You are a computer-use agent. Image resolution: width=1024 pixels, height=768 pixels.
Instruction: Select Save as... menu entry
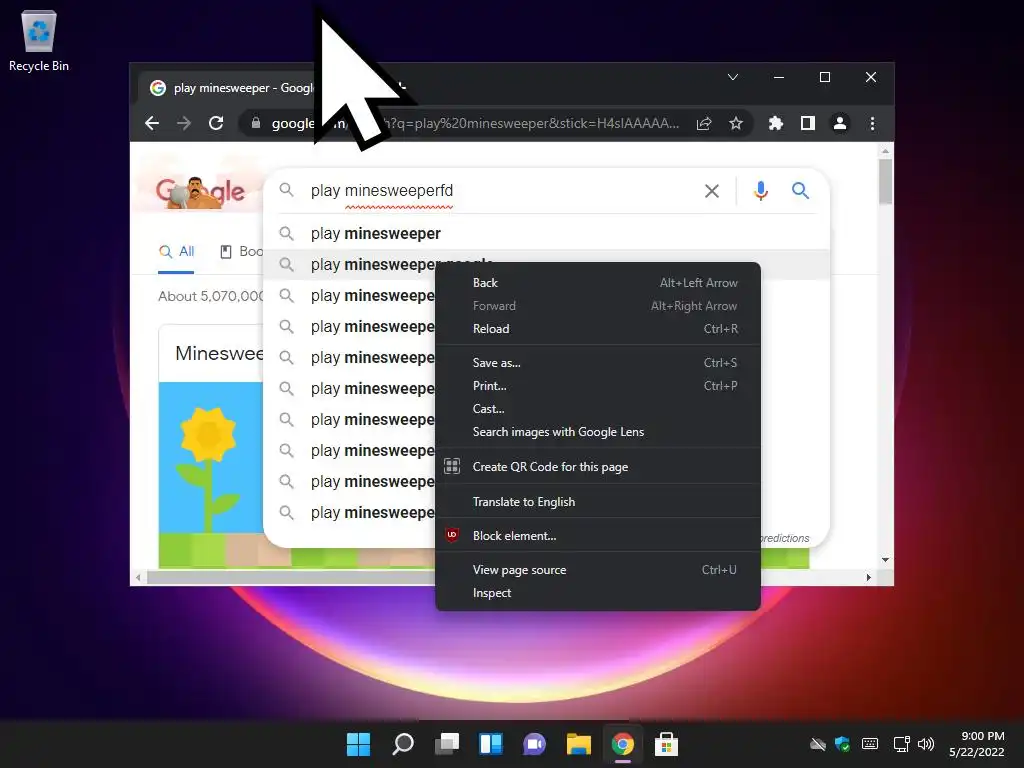click(x=598, y=362)
